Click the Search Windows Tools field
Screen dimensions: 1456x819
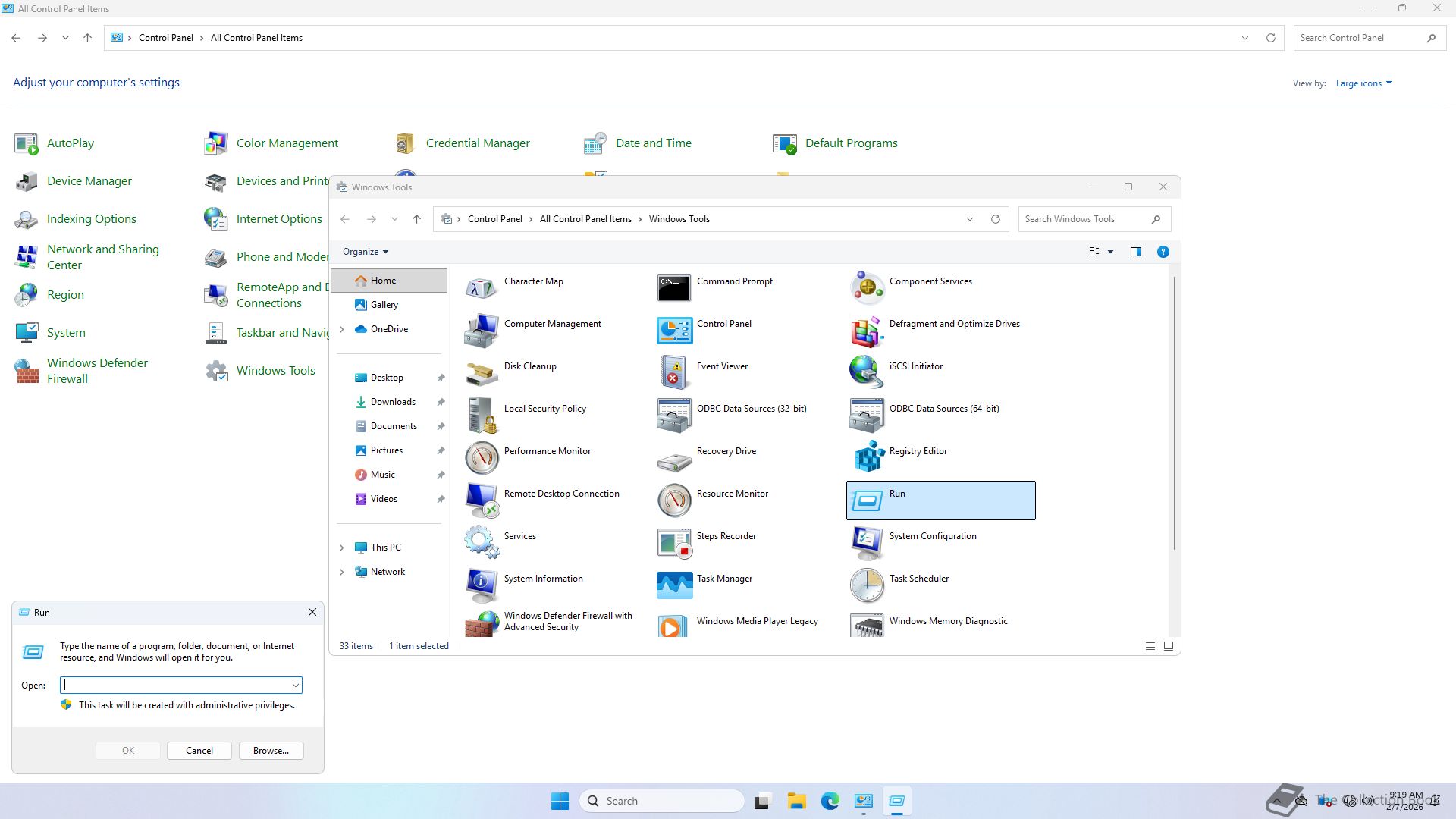[x=1084, y=219]
